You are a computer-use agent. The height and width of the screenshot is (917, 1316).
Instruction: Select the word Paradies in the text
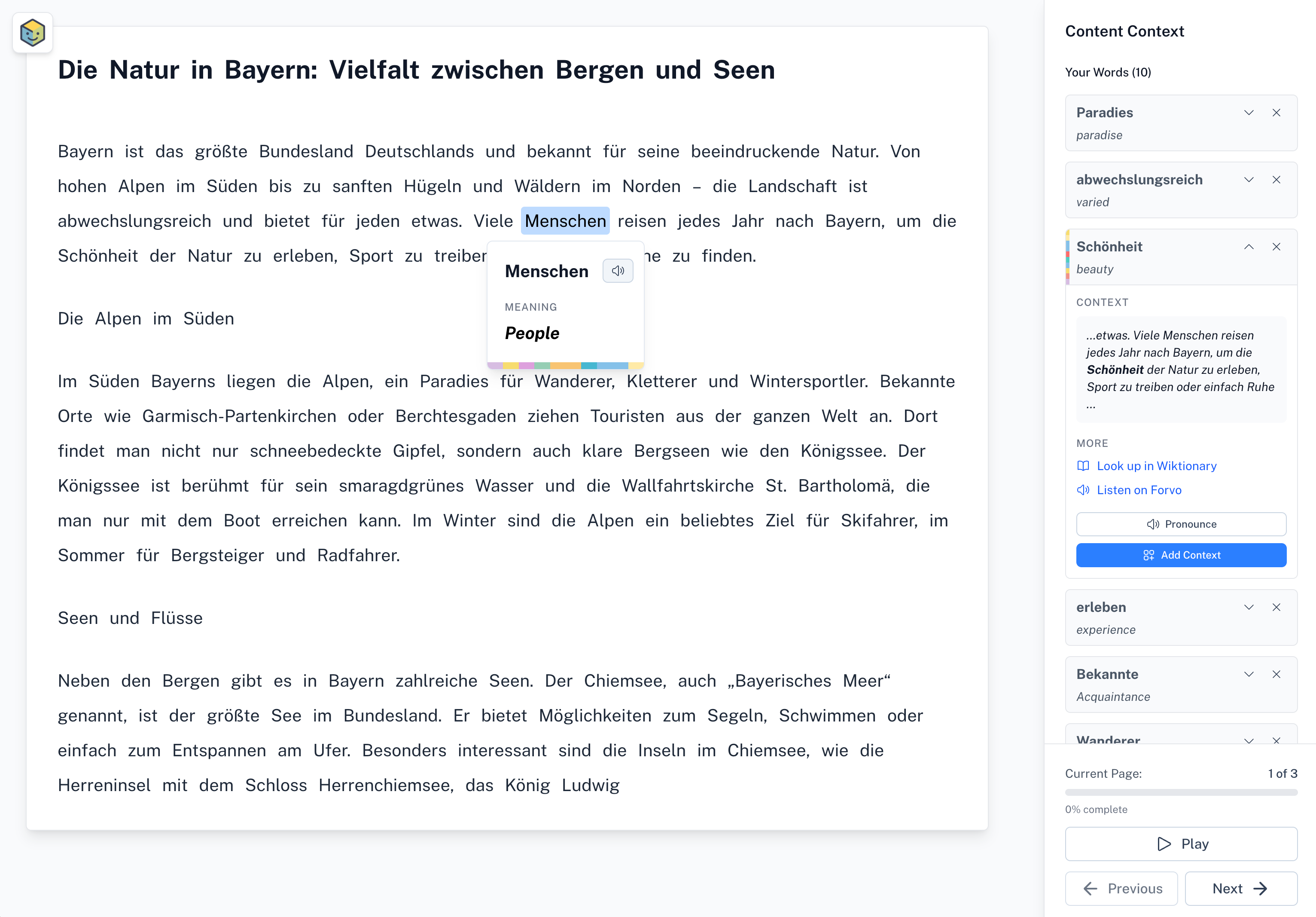pos(454,381)
